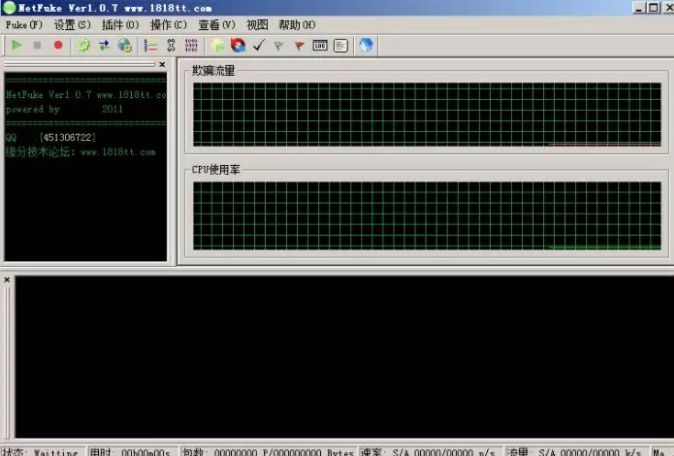
Task: Click the gray stop square button
Action: (37, 45)
